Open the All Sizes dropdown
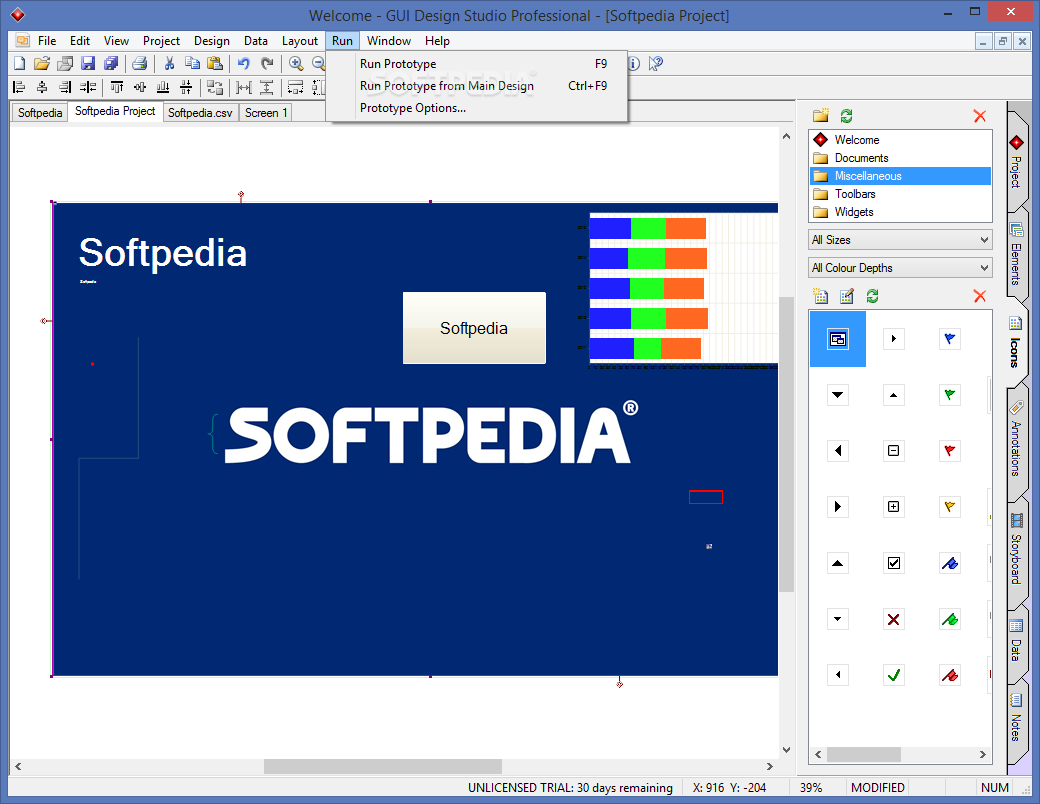 900,240
